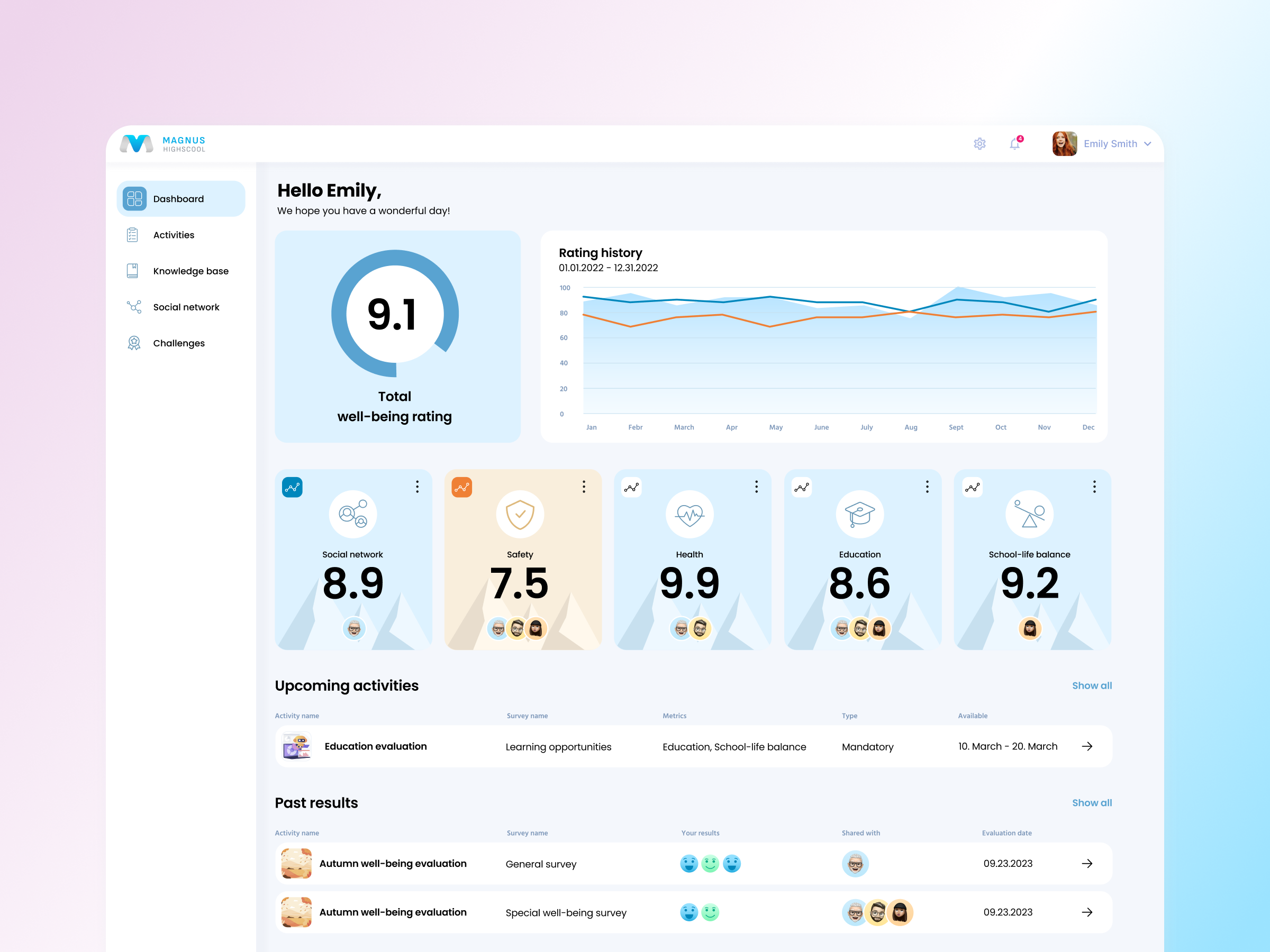Open the settings gear icon
1270x952 pixels.
(979, 143)
